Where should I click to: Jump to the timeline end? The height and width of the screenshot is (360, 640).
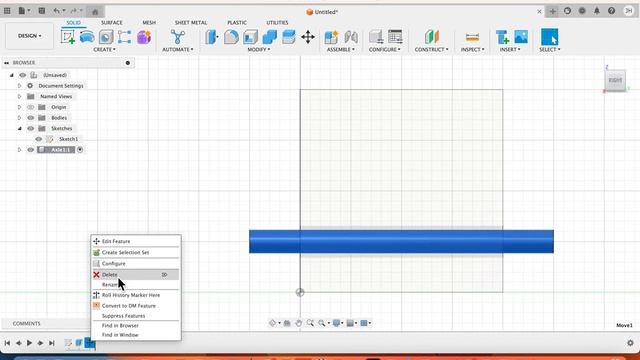[x=52, y=343]
